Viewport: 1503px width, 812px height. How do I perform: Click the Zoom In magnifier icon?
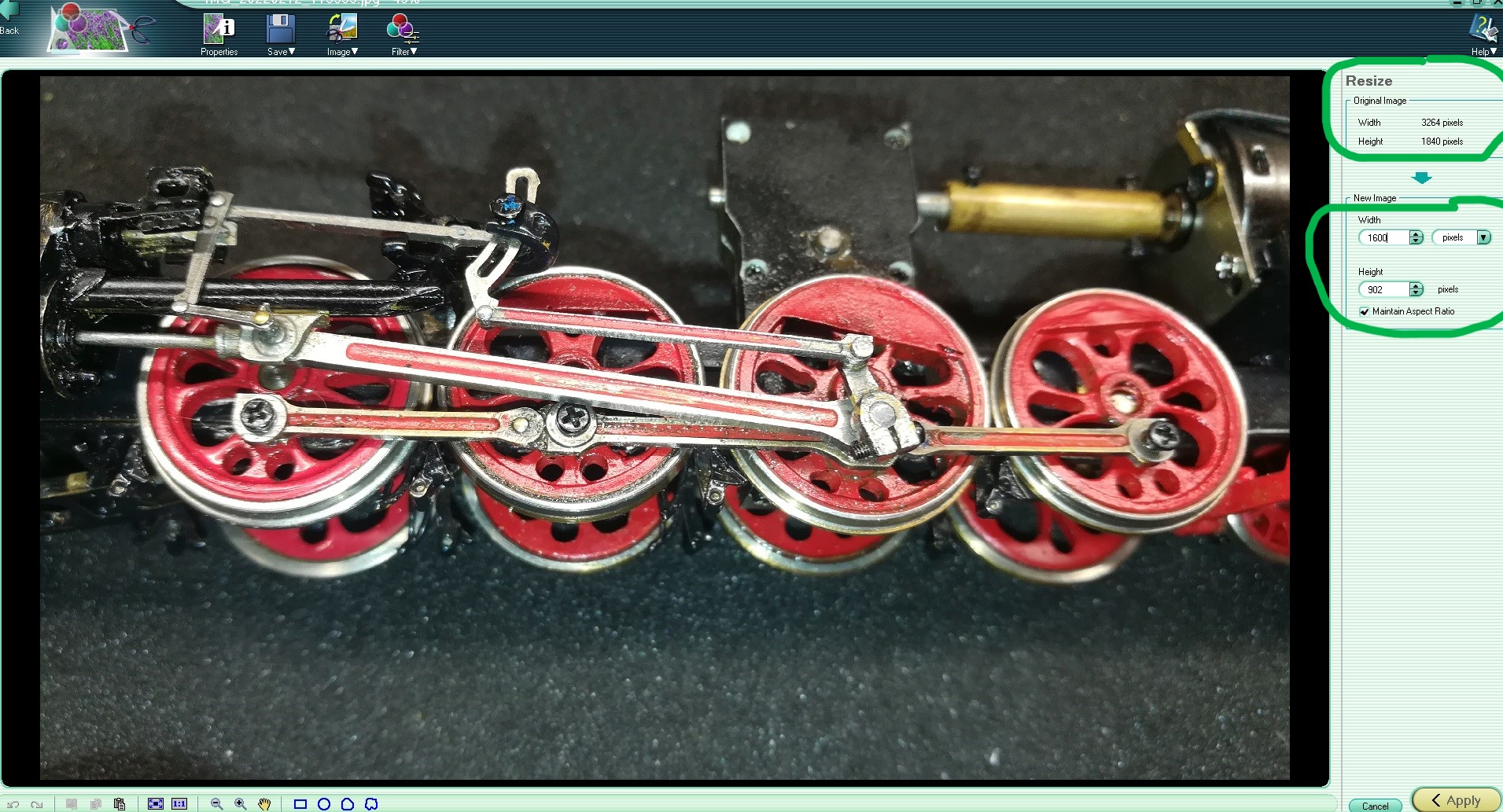point(241,803)
